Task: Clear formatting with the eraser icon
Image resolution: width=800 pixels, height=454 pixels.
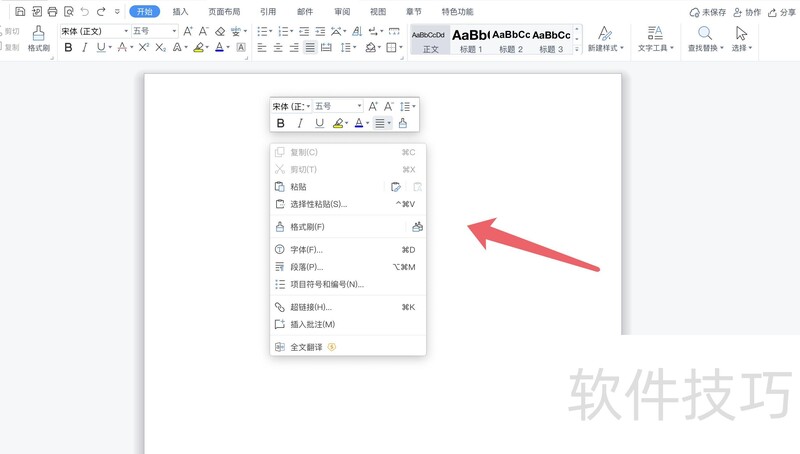Action: (220, 32)
